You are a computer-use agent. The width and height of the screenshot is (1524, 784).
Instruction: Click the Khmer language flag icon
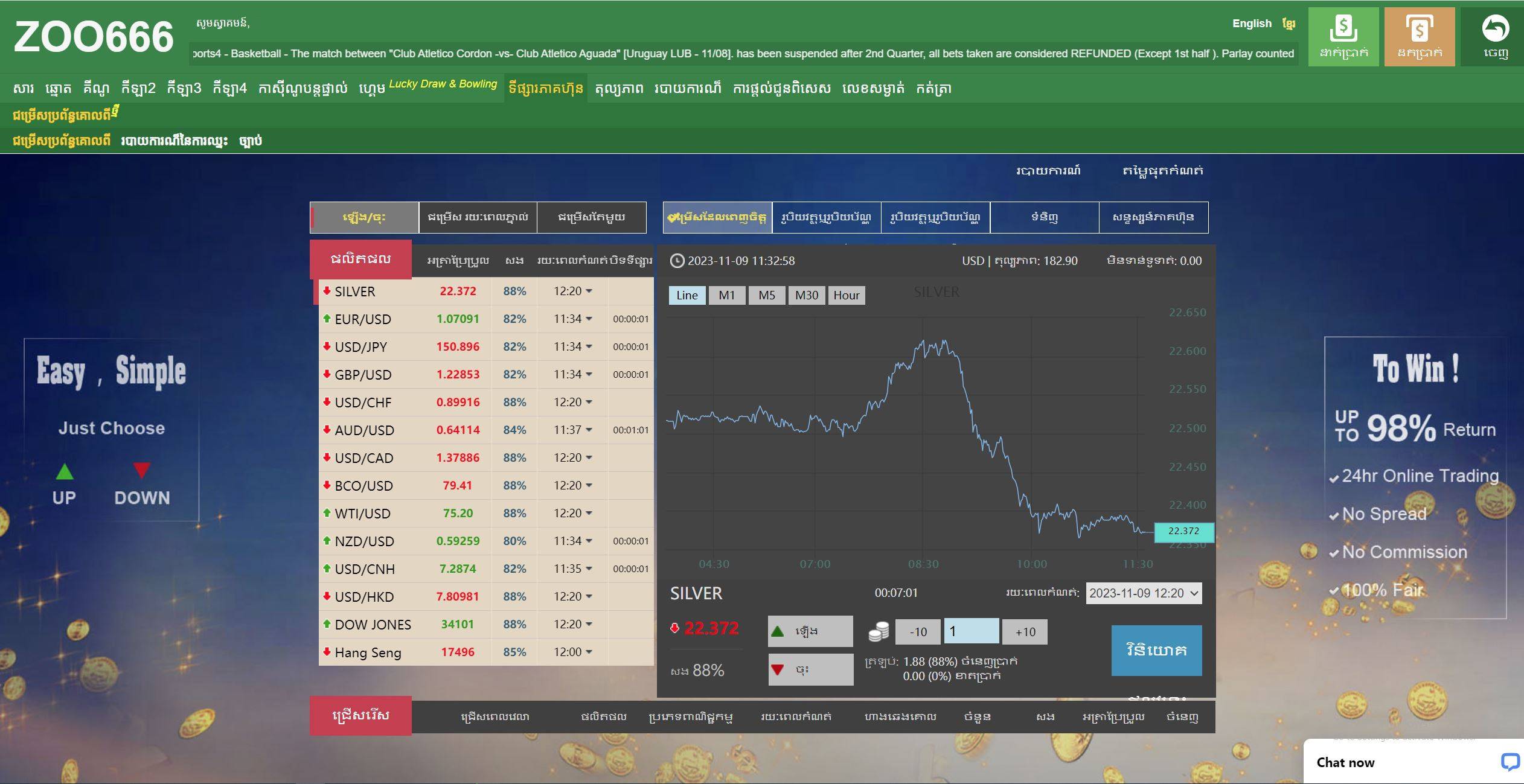1289,24
